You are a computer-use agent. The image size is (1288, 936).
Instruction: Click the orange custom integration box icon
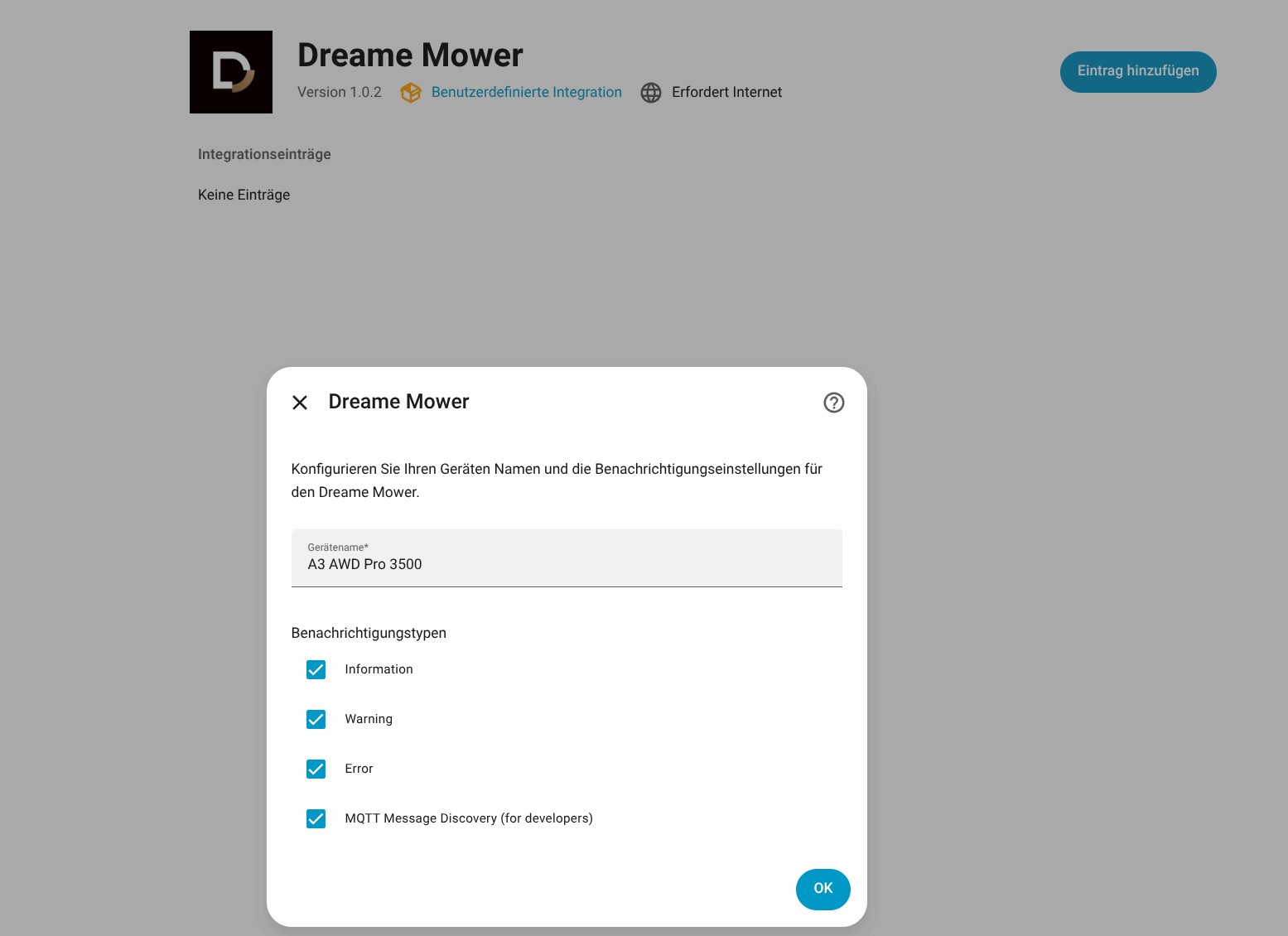coord(411,93)
